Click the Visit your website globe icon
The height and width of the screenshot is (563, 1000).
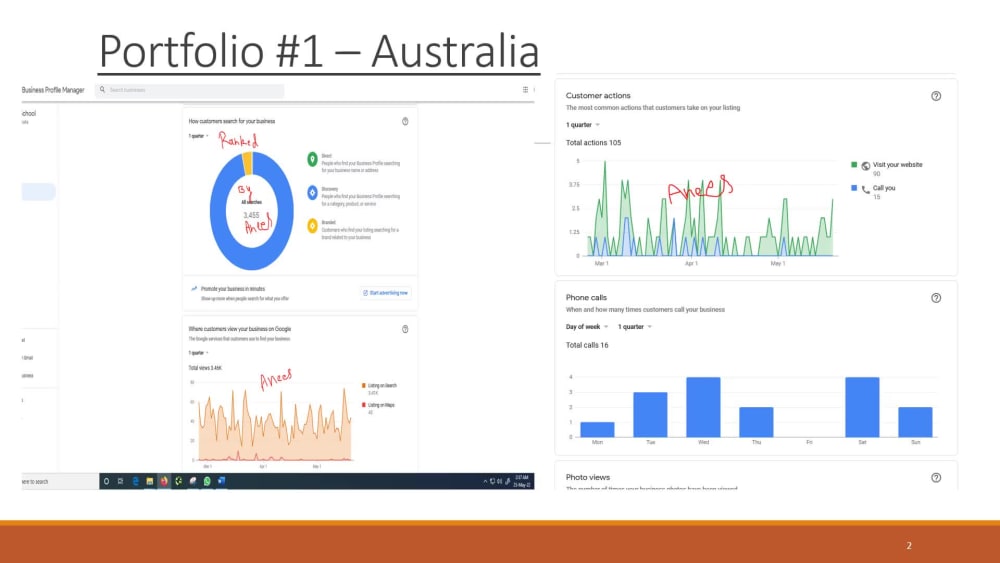coord(865,166)
